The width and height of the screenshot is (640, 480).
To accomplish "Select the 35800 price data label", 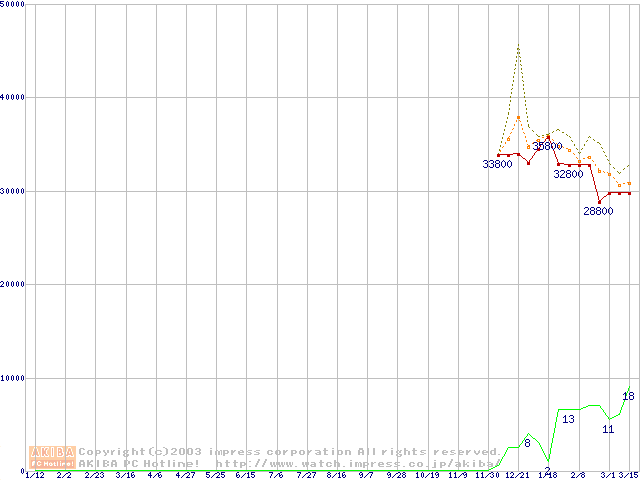I will click(x=547, y=146).
